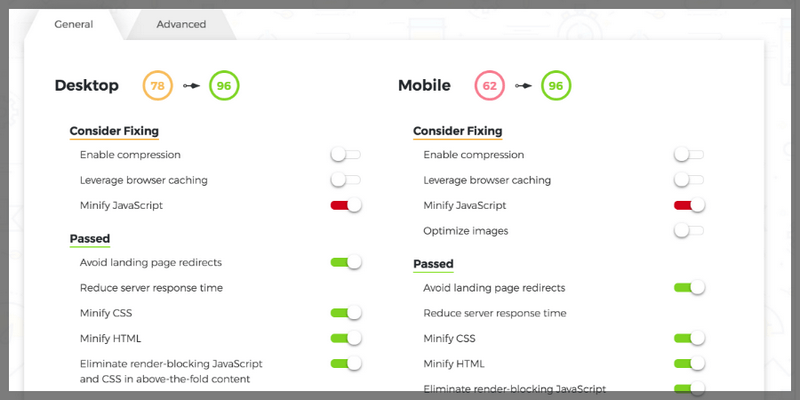Click Desktop optimized score 96 badge
The image size is (800, 400).
point(224,86)
